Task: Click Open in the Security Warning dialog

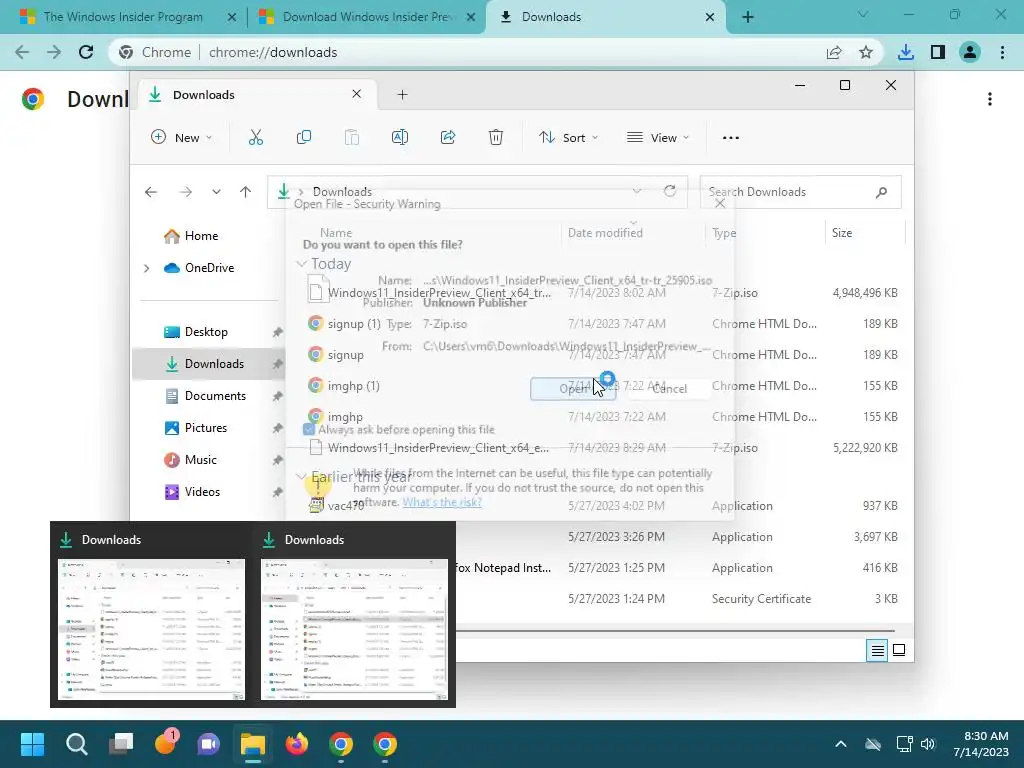Action: pyautogui.click(x=573, y=389)
